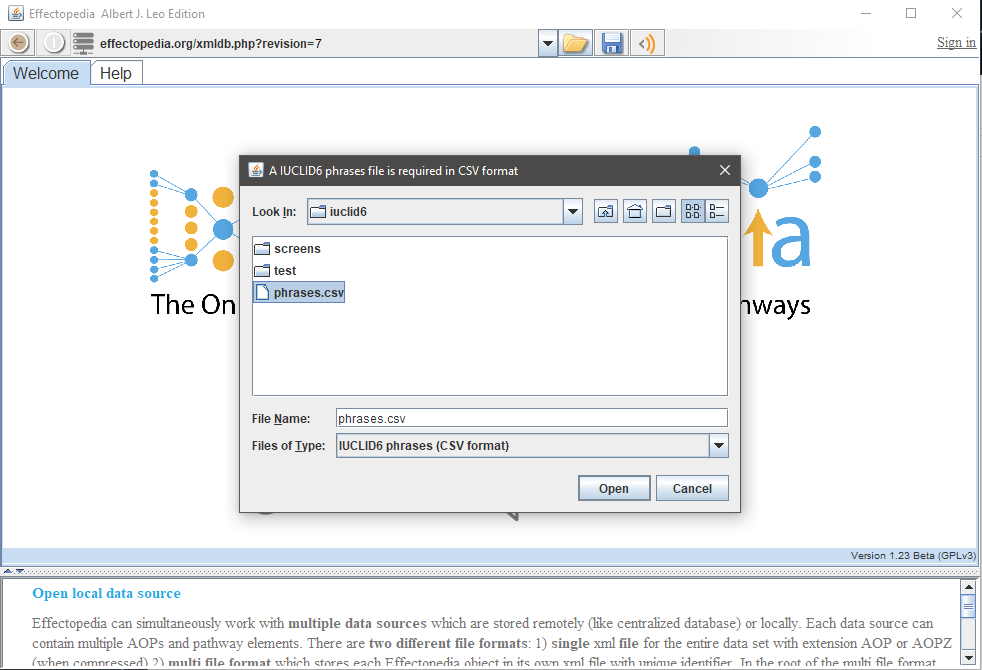
Task: Select the test folder
Action: coord(276,271)
